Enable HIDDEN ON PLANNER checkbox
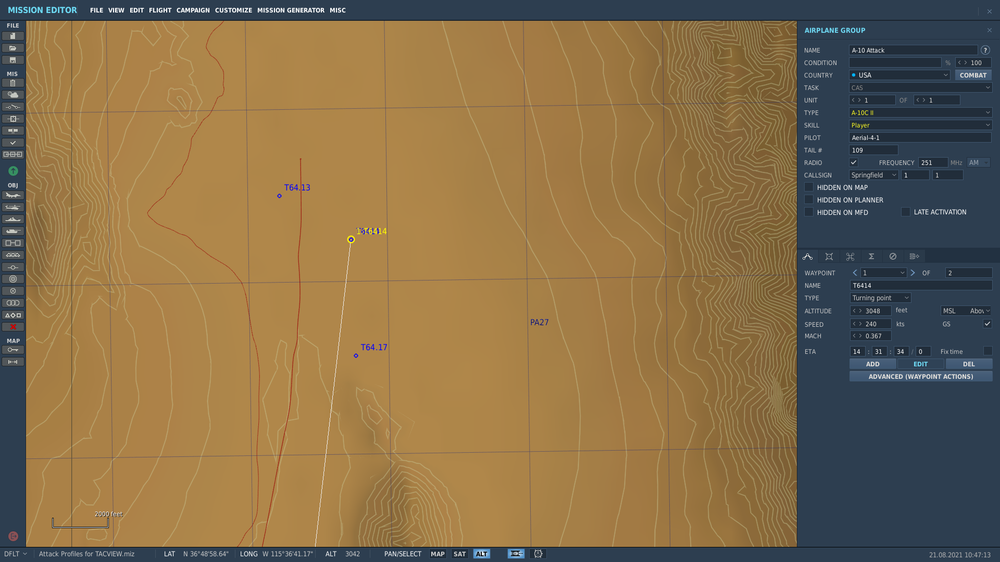 809,200
